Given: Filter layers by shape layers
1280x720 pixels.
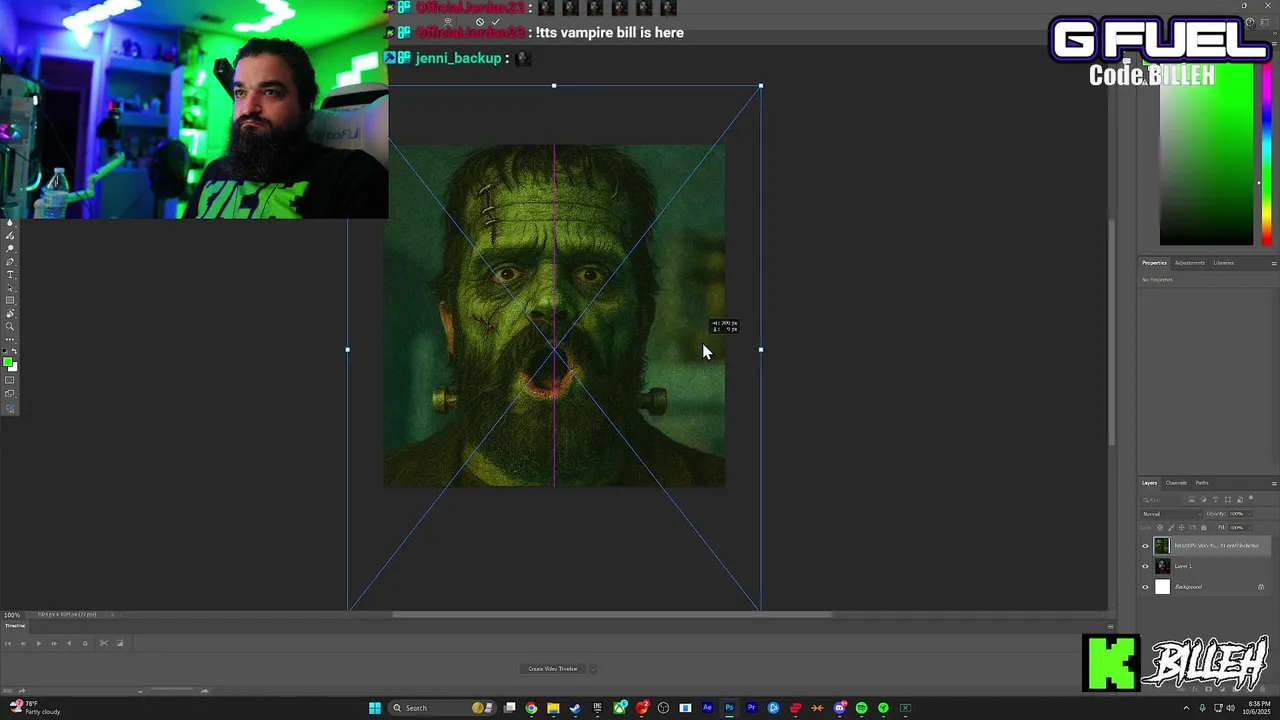Looking at the screenshot, I should point(1228,500).
